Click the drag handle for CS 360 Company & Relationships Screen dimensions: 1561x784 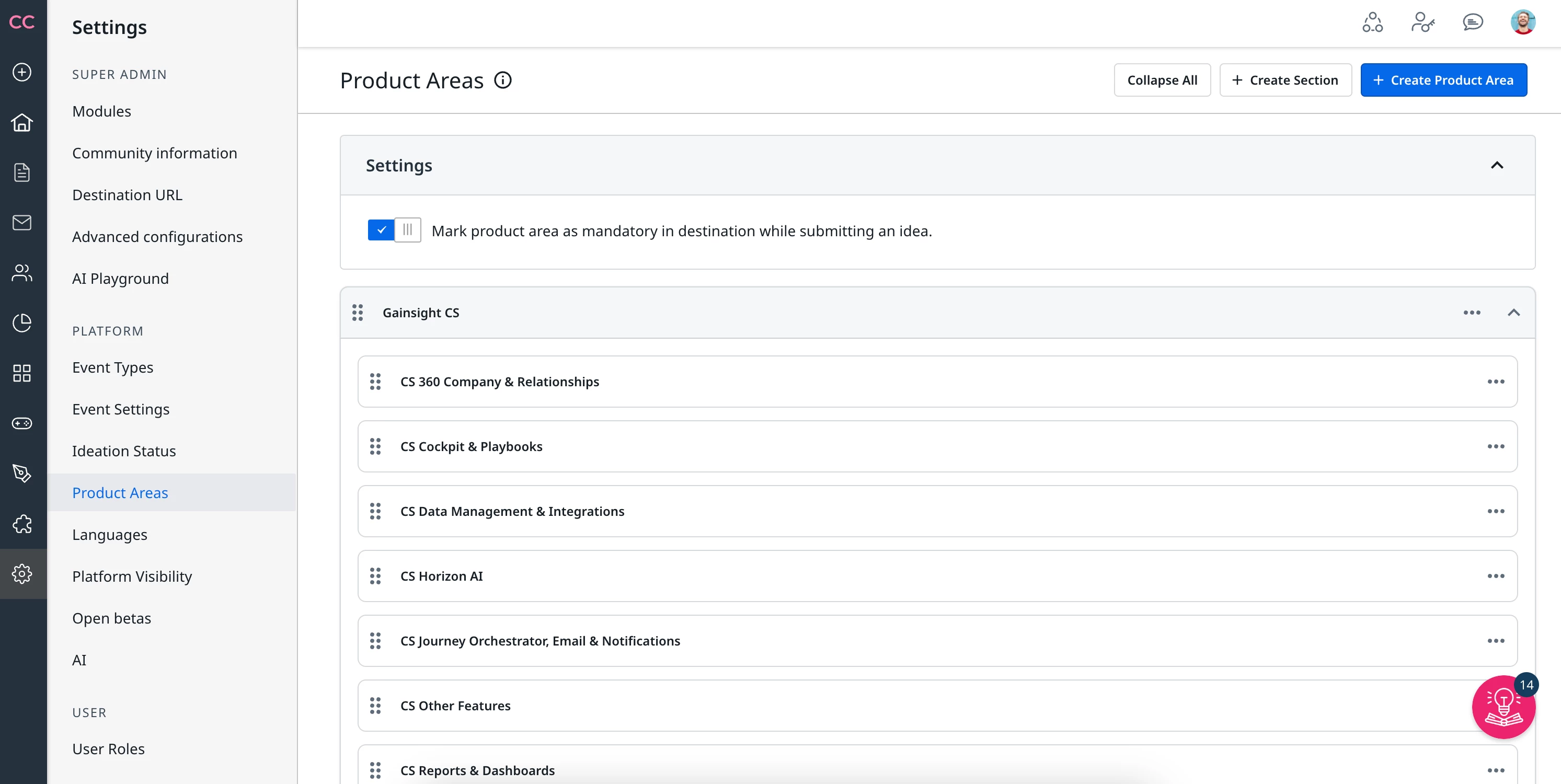(x=375, y=382)
